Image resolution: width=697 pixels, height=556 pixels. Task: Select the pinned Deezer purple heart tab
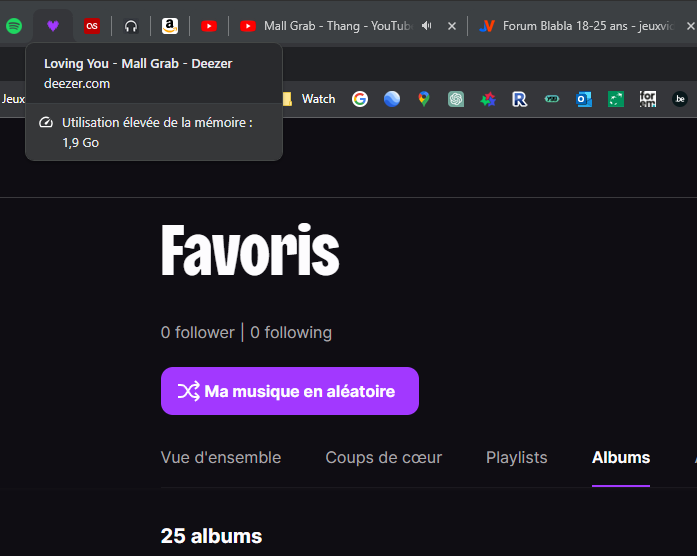[53, 26]
